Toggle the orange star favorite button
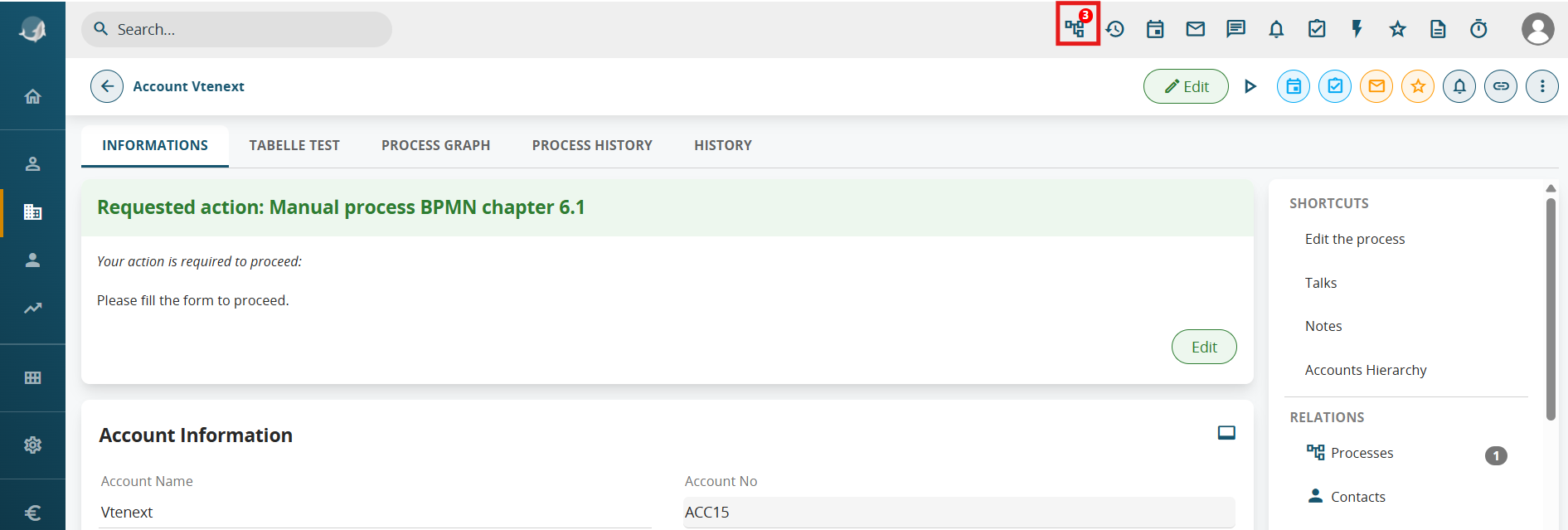 point(1418,86)
